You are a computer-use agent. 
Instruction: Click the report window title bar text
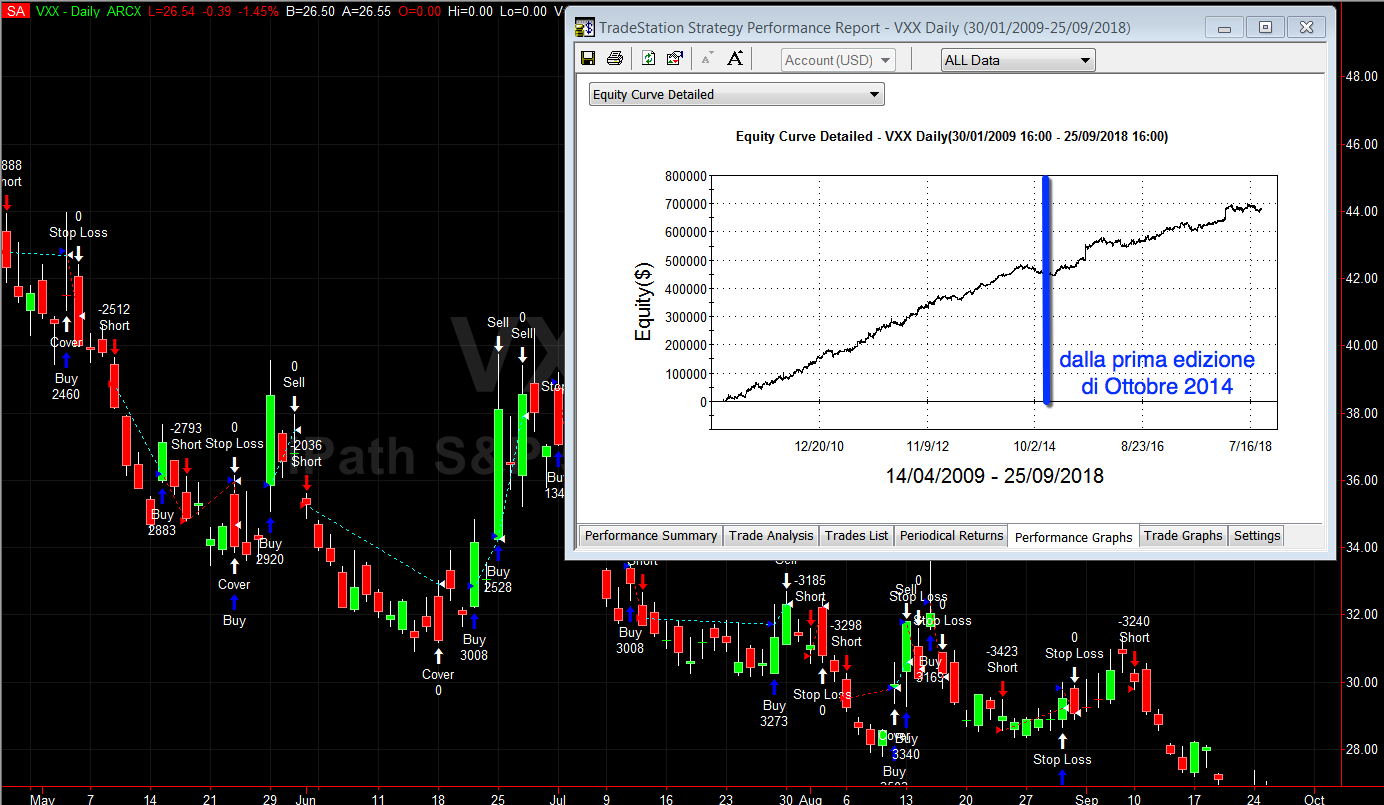coord(865,28)
